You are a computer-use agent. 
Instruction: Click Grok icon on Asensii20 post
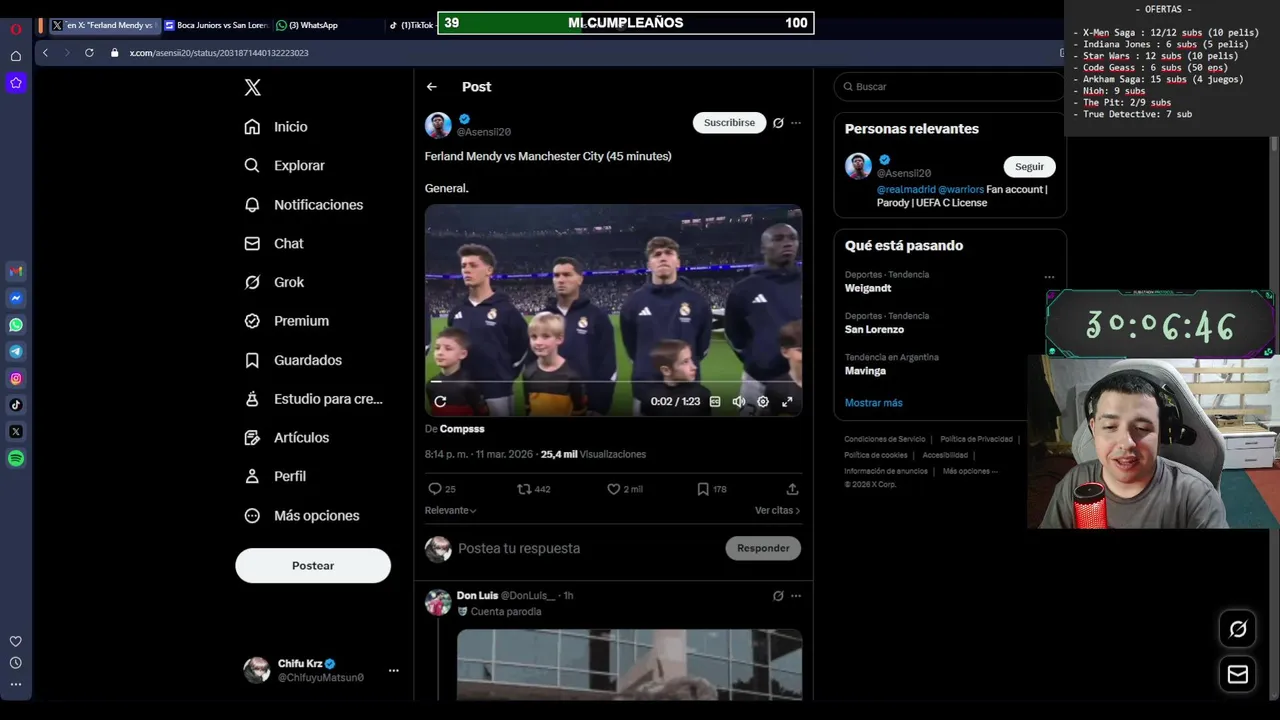778,123
